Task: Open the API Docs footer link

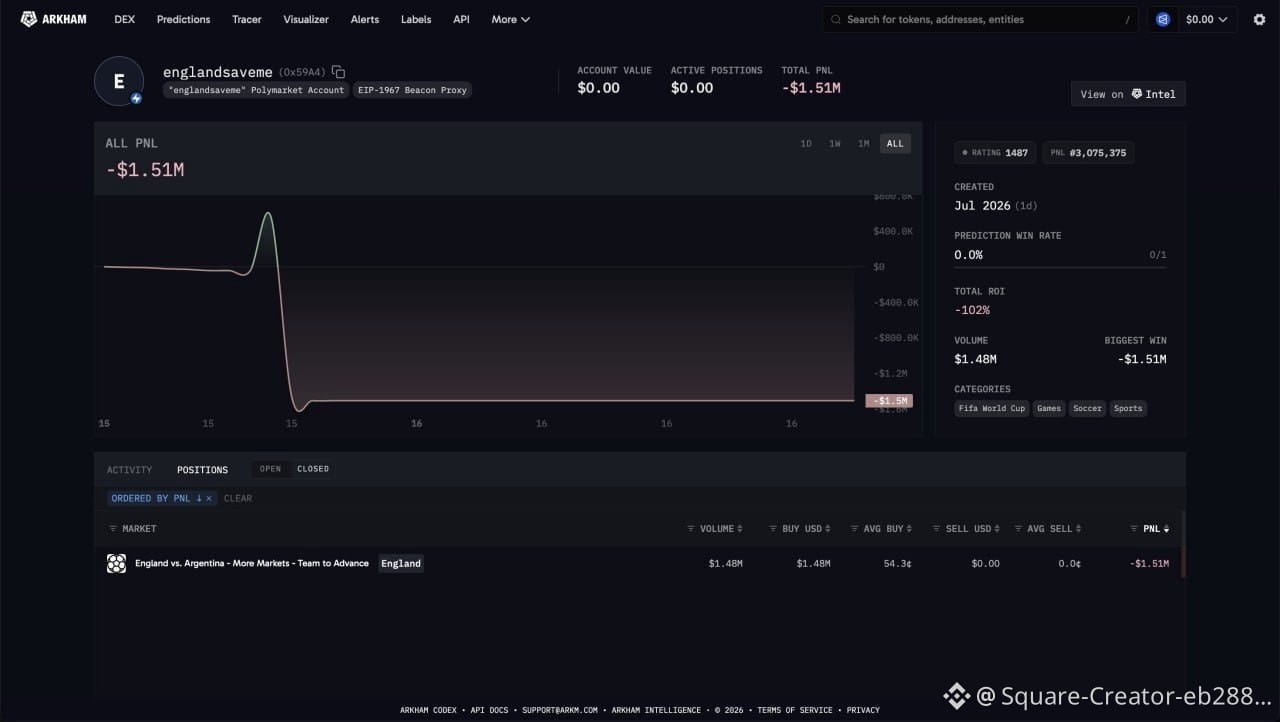Action: pos(489,710)
